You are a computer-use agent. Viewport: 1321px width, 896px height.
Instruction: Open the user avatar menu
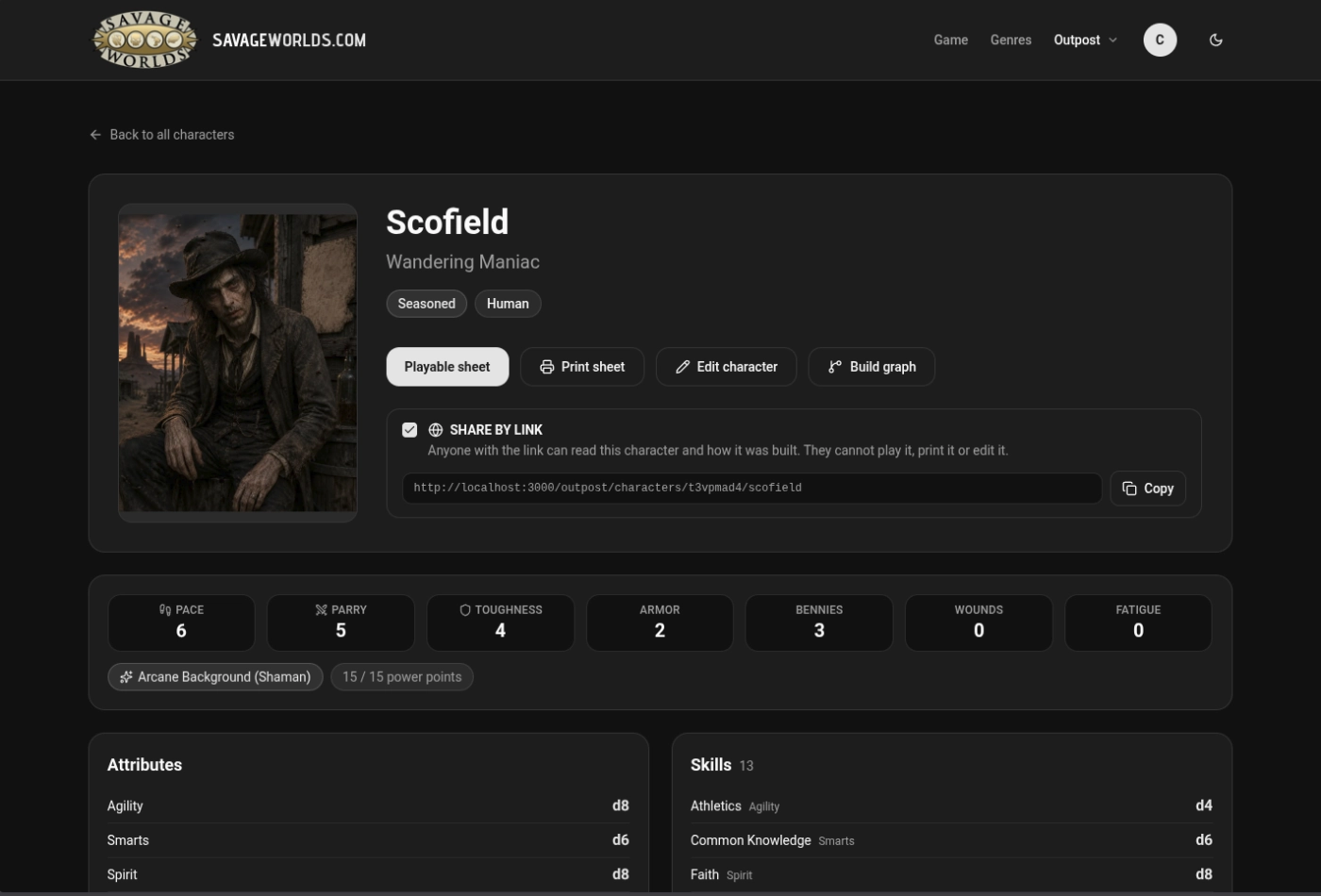pos(1160,40)
